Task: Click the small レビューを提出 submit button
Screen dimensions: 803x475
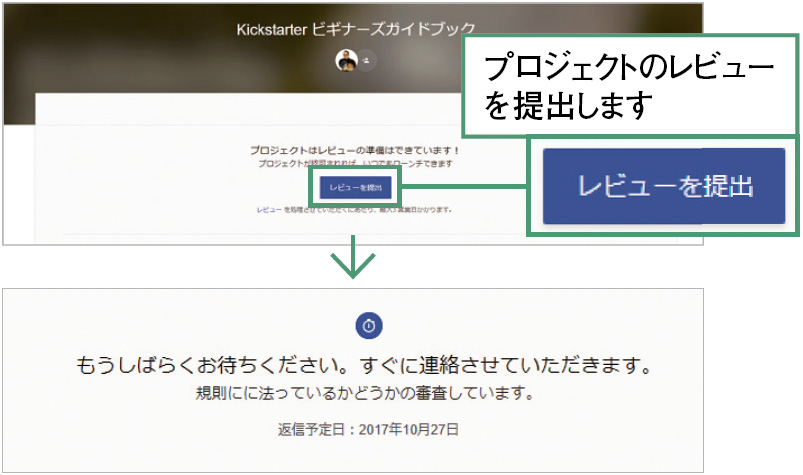Action: [355, 187]
